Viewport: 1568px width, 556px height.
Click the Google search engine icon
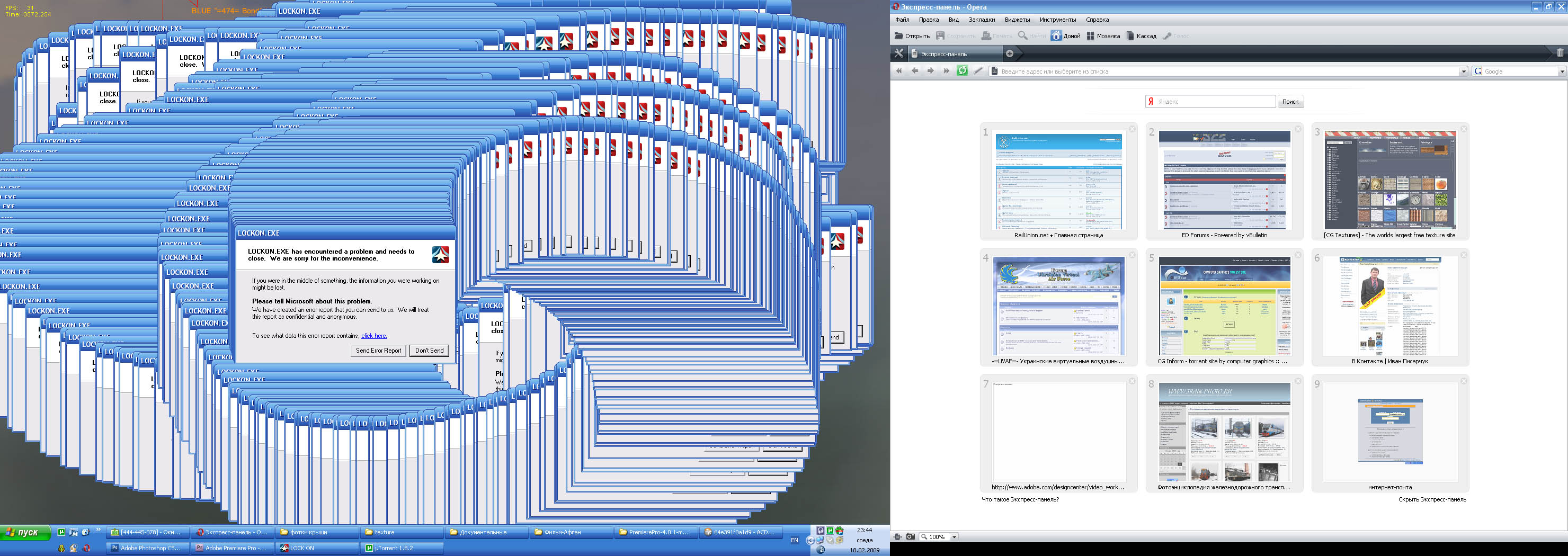(1478, 71)
